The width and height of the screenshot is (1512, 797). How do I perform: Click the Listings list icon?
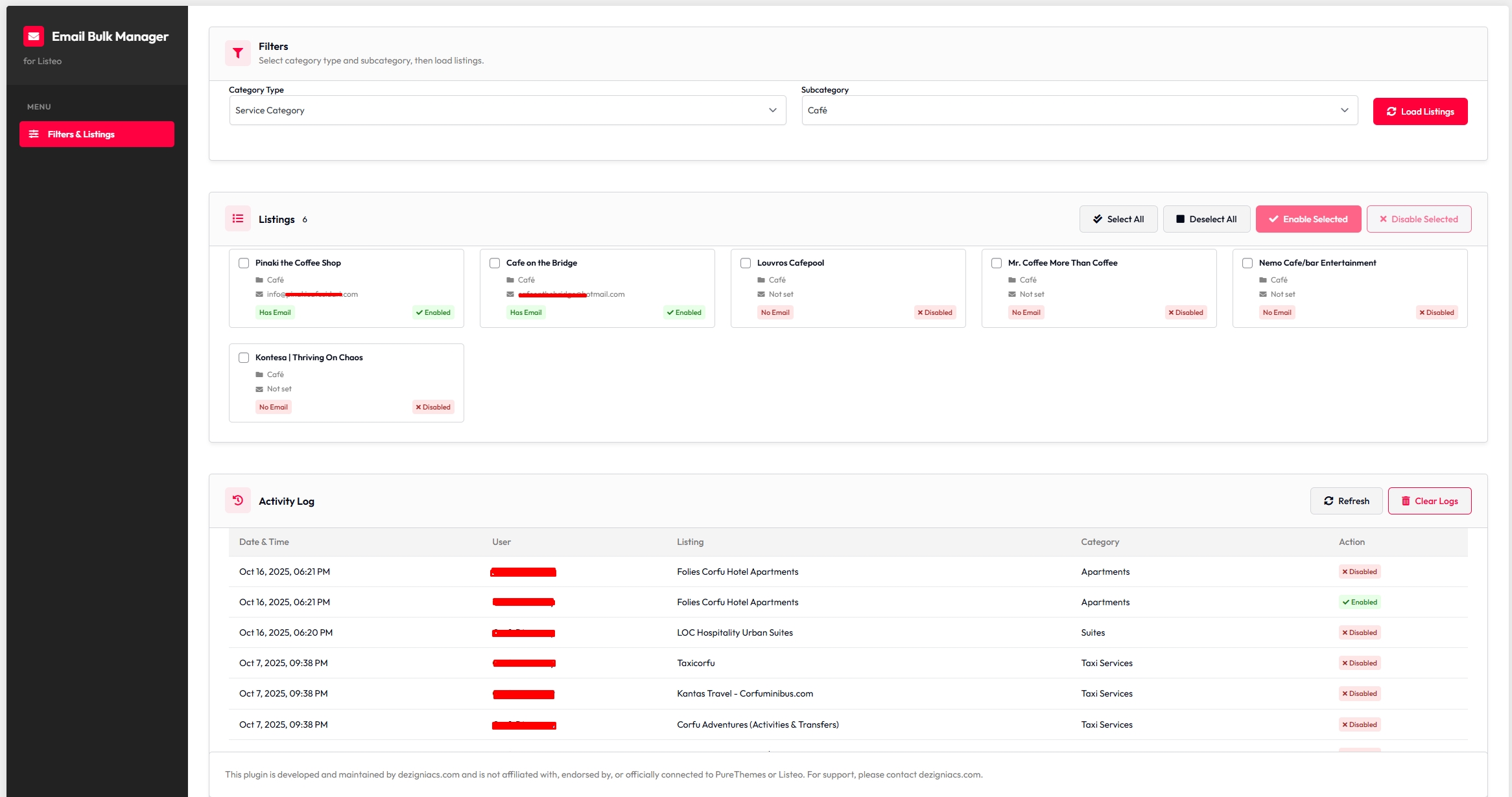tap(238, 218)
